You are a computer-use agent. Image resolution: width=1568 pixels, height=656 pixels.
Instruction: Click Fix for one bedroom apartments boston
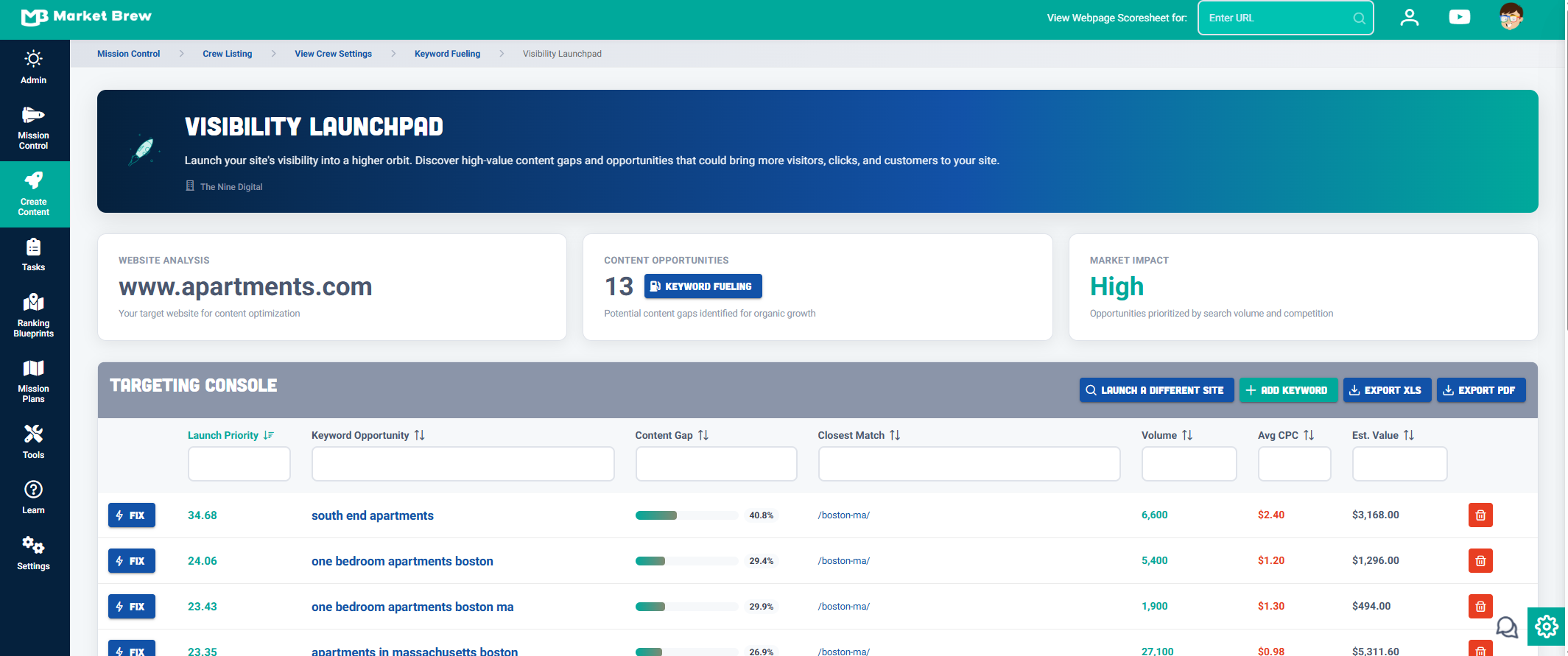tap(132, 561)
